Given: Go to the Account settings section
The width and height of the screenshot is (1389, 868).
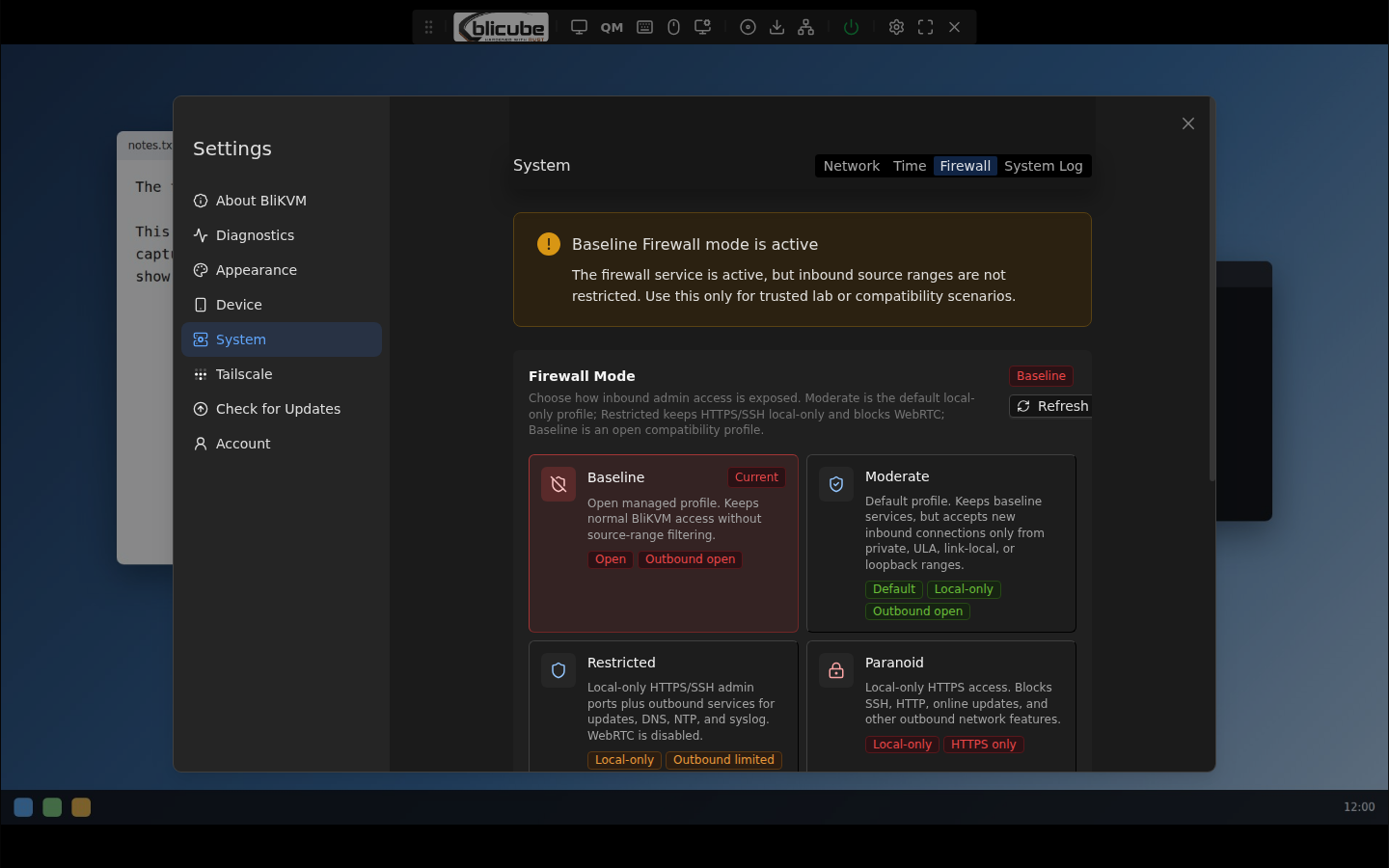Looking at the screenshot, I should click(282, 444).
